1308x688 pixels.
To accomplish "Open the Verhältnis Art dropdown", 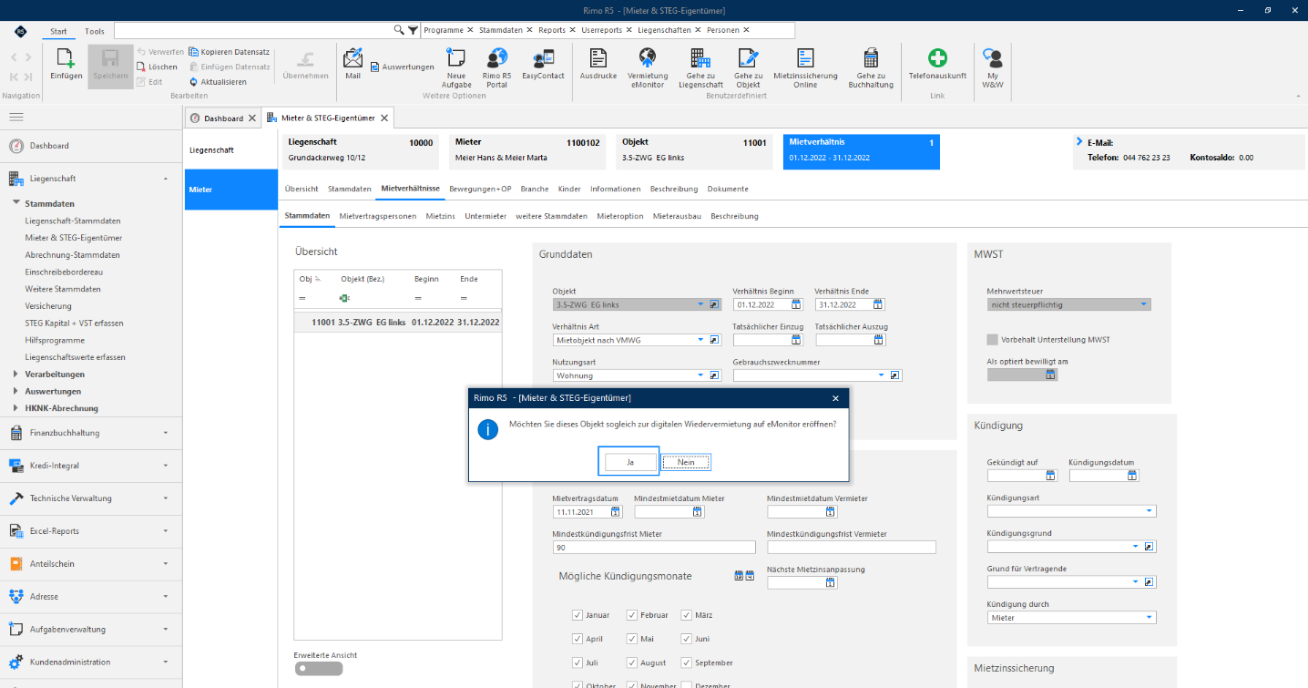I will click(x=701, y=340).
